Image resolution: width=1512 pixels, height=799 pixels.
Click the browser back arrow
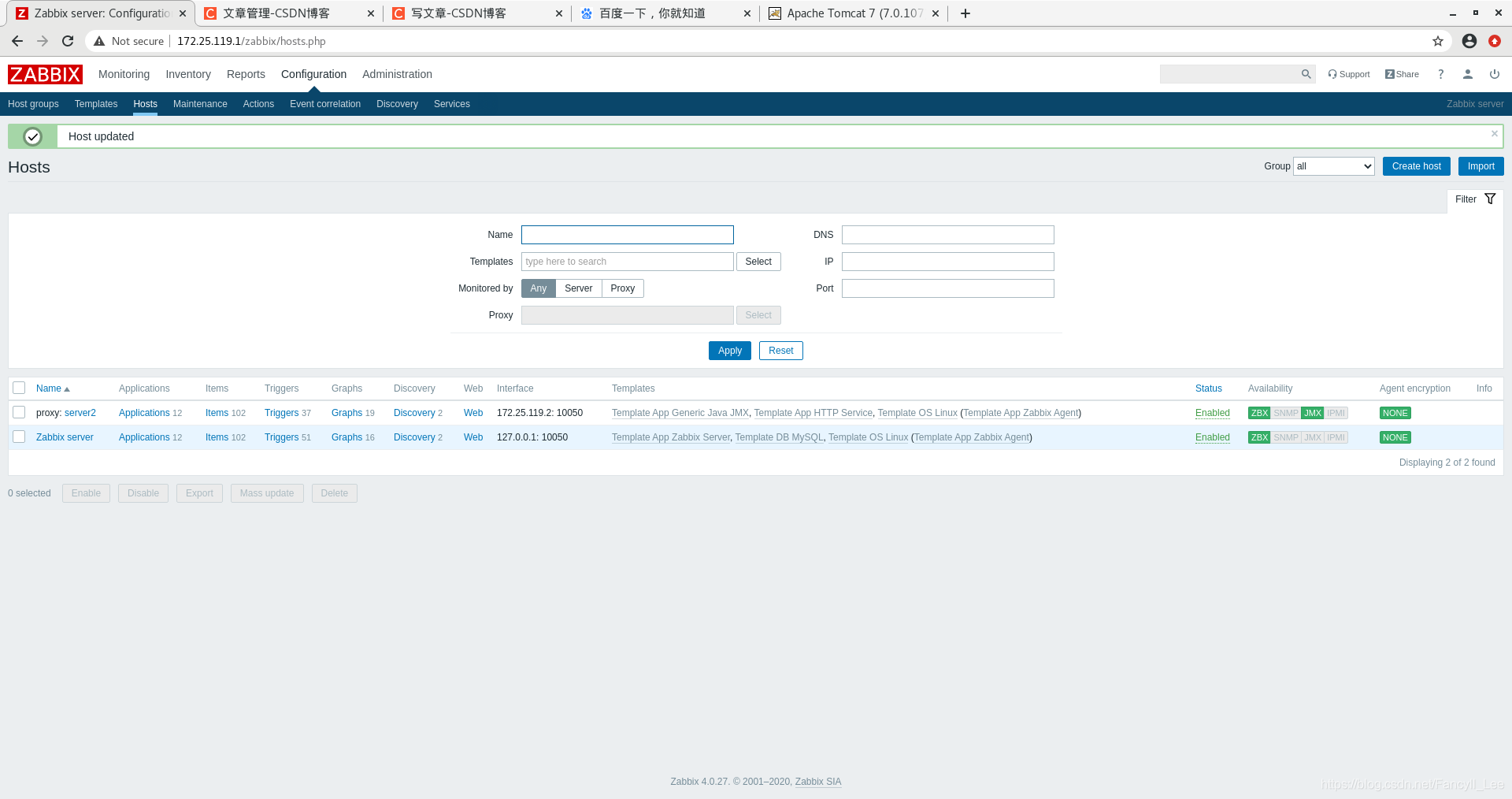[17, 41]
